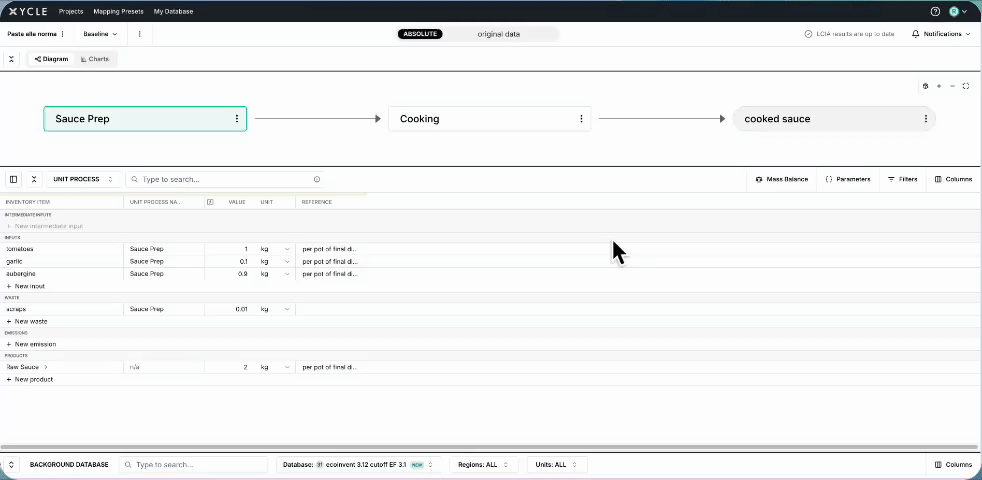Zoom out of the diagram

(953, 86)
